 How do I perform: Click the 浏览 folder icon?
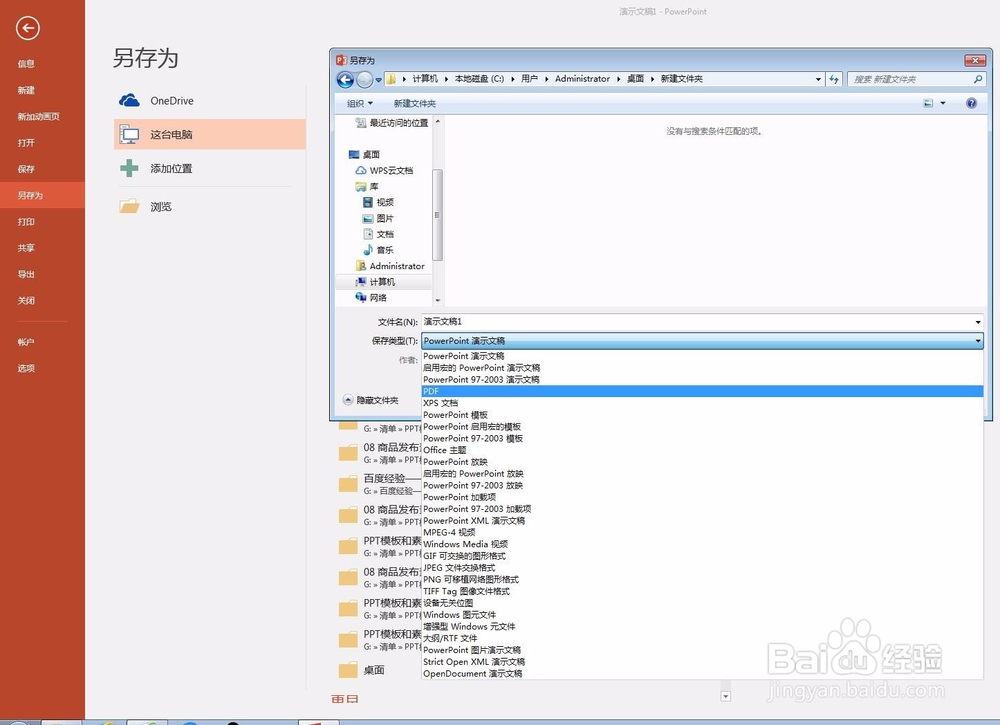[129, 206]
